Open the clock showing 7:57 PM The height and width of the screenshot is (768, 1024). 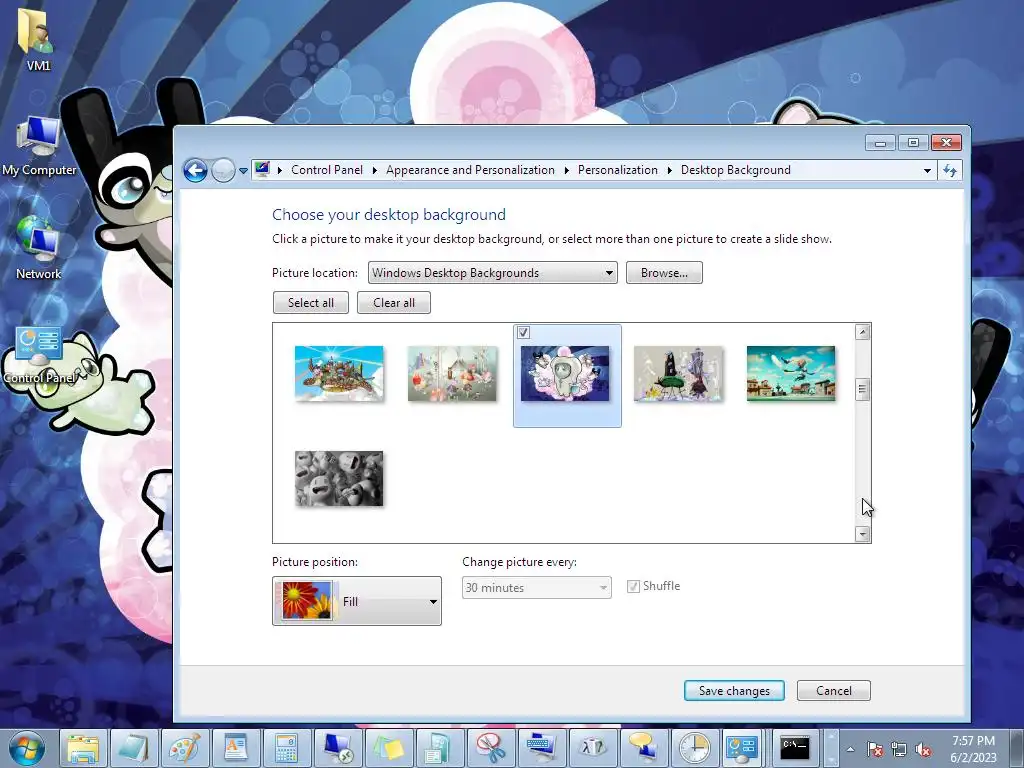point(973,748)
